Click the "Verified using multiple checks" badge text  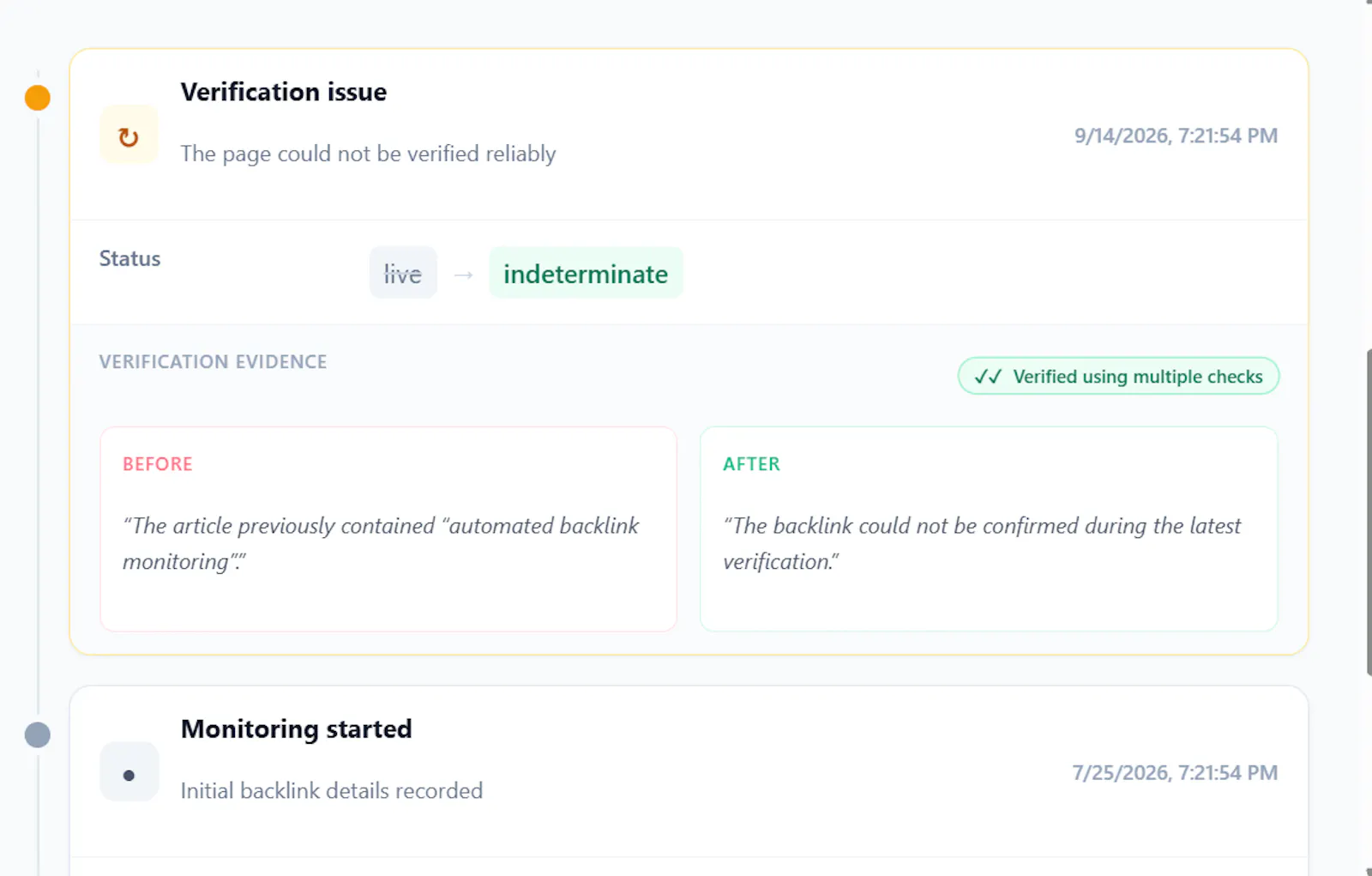coord(1137,377)
